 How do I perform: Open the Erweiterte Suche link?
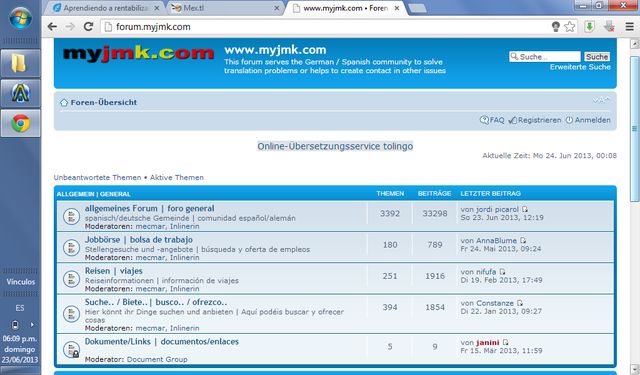point(580,67)
